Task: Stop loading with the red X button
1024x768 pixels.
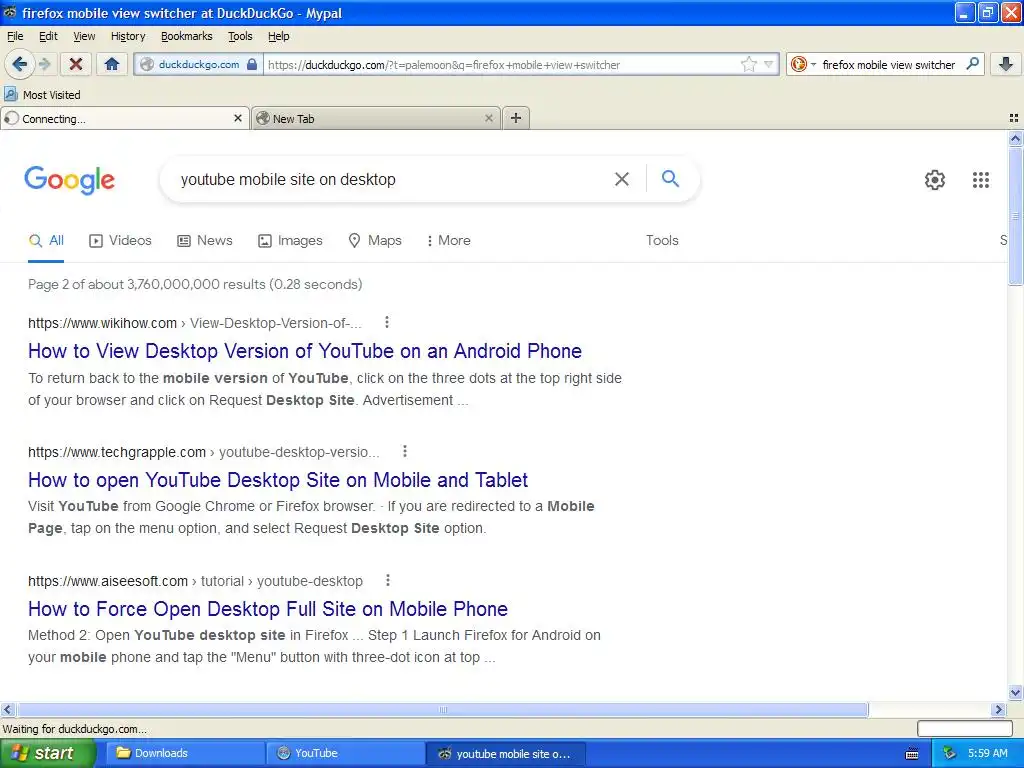Action: [x=76, y=64]
